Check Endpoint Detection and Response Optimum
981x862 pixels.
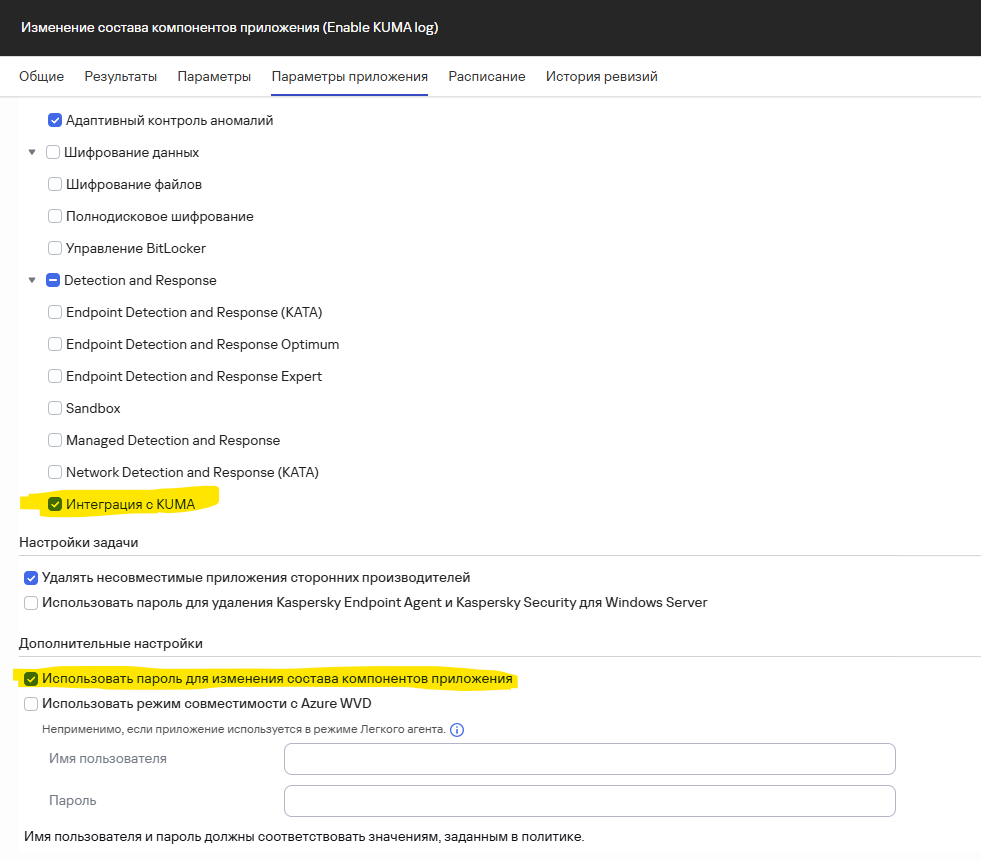[x=55, y=345]
